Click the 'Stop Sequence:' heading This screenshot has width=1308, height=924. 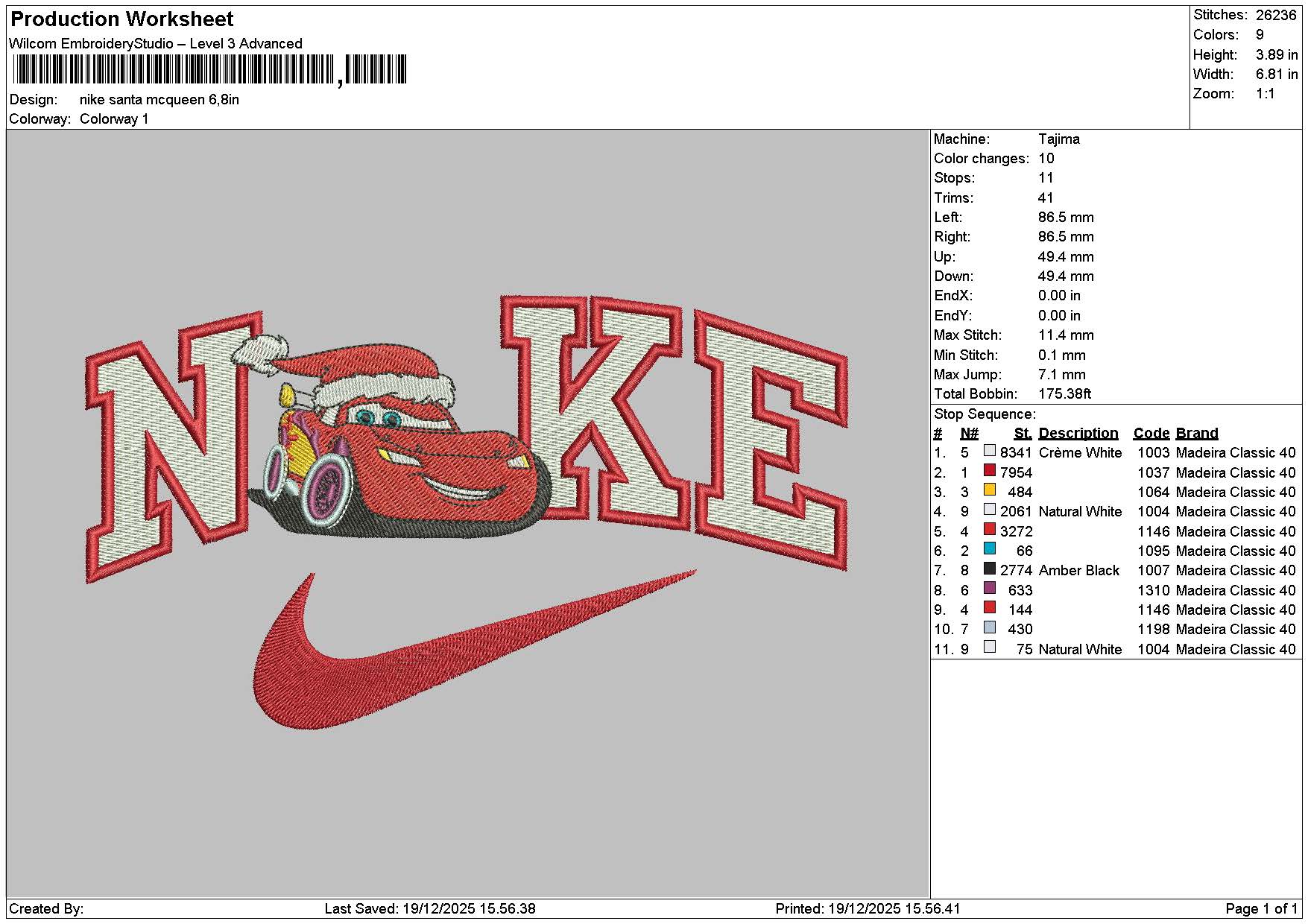click(x=985, y=414)
